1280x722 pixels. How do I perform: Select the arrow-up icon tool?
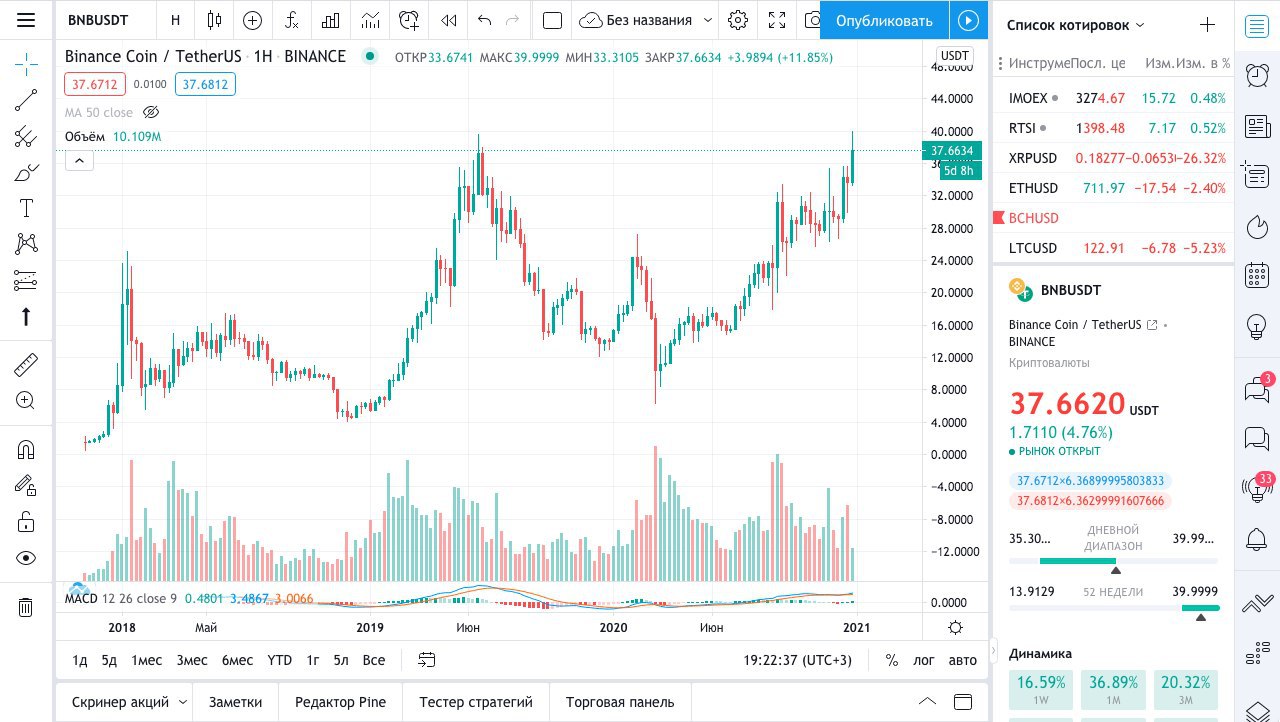(x=26, y=316)
